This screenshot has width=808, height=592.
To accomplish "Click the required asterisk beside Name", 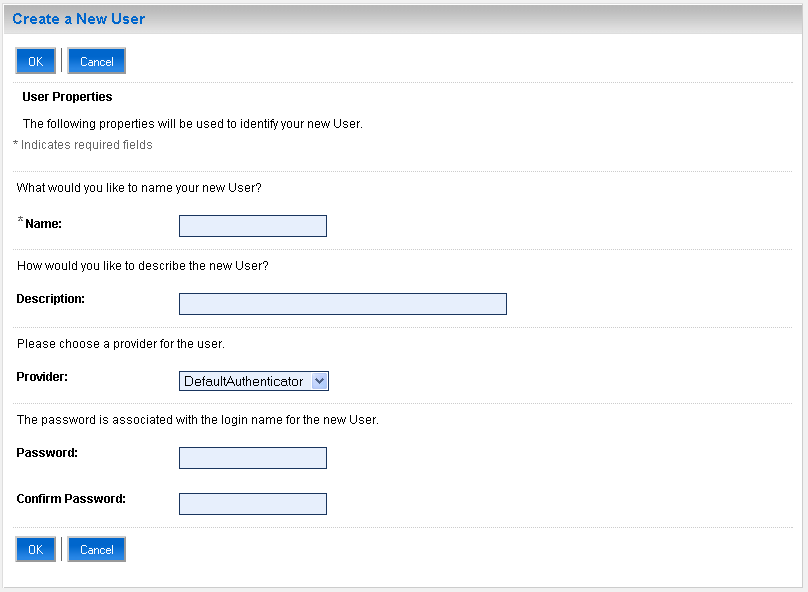I will coord(20,221).
